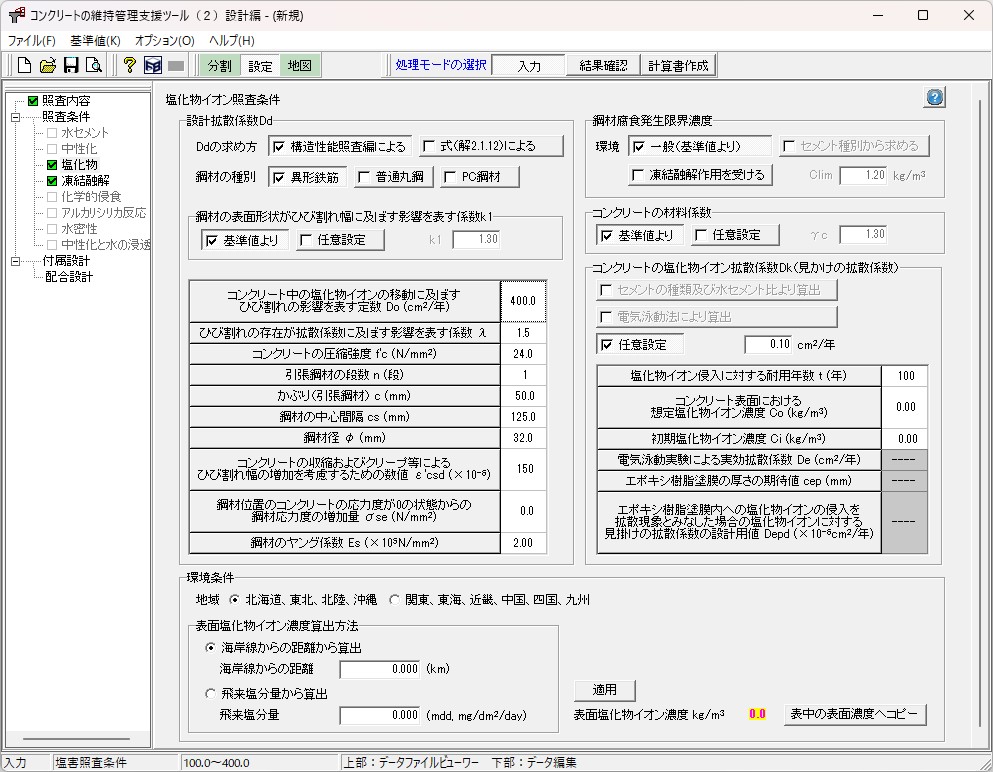Open the オプション(O) menu

[x=165, y=41]
